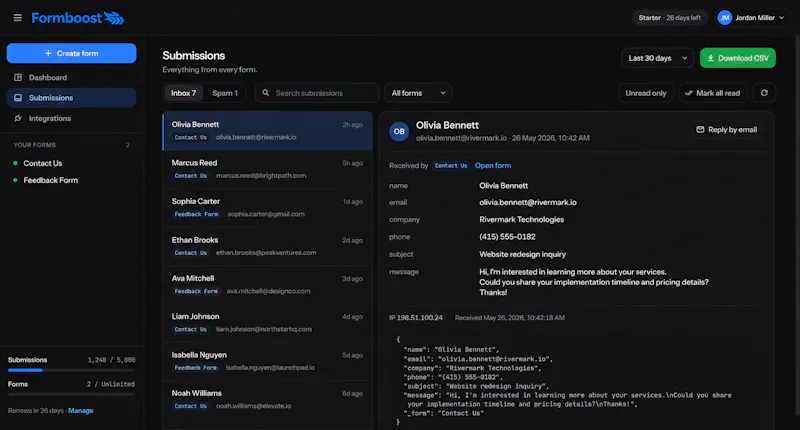Go to Dashboard in sidebar
Screen dimensions: 800x430
tap(71, 78)
